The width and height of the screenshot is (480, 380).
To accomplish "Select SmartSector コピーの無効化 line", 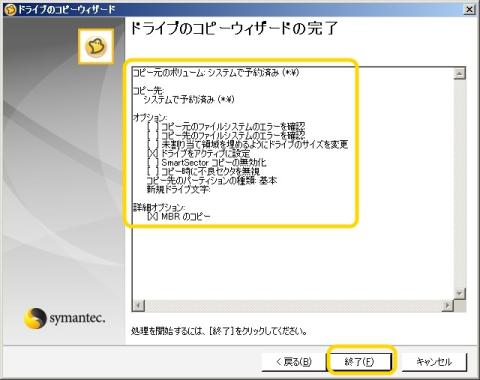I will 207,162.
